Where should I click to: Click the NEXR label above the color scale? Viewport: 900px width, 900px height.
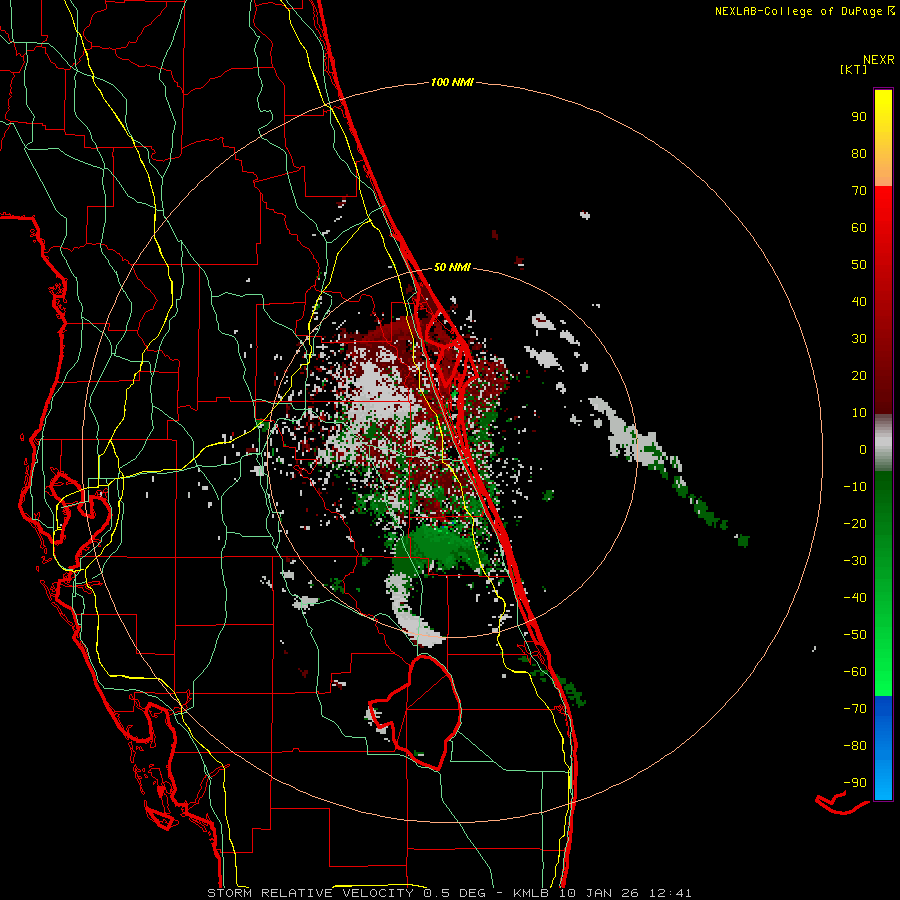[878, 60]
